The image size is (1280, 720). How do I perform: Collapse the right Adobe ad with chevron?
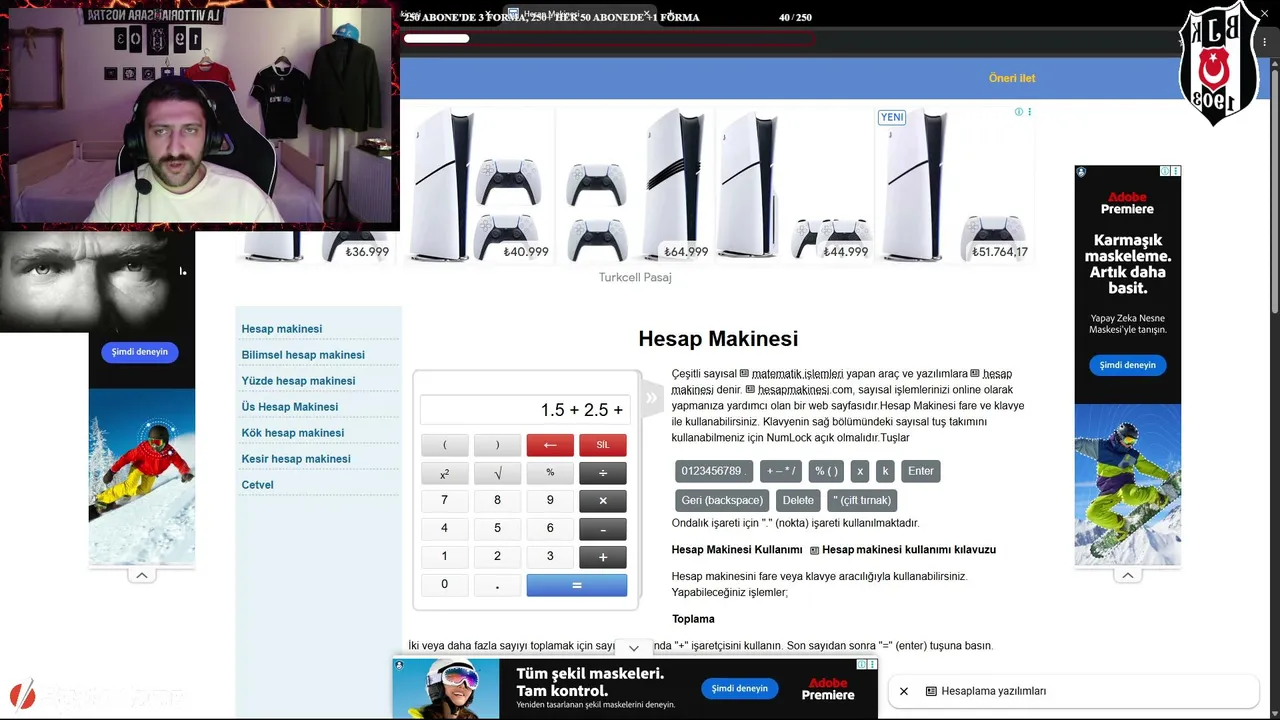pyautogui.click(x=1128, y=575)
